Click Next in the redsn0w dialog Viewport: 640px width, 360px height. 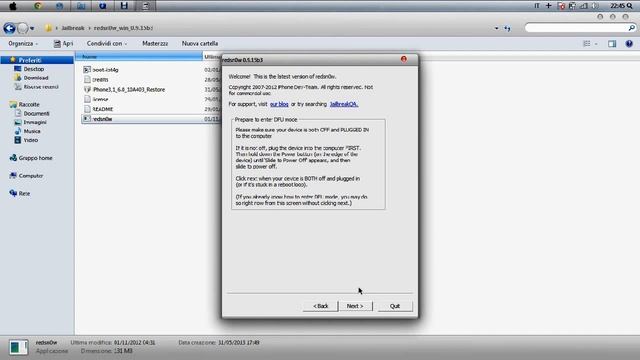(355, 306)
